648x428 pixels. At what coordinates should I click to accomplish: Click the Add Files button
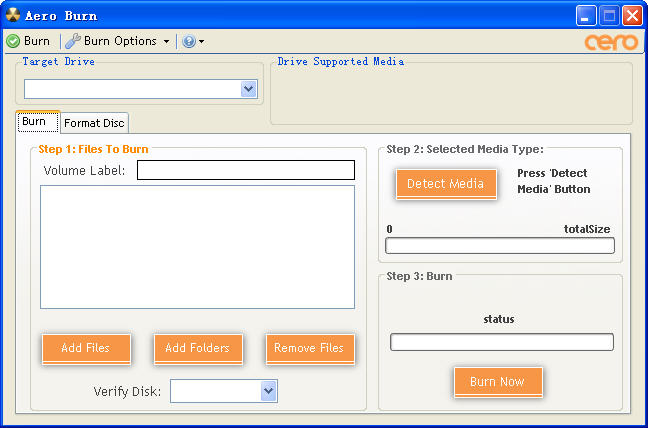click(x=86, y=348)
